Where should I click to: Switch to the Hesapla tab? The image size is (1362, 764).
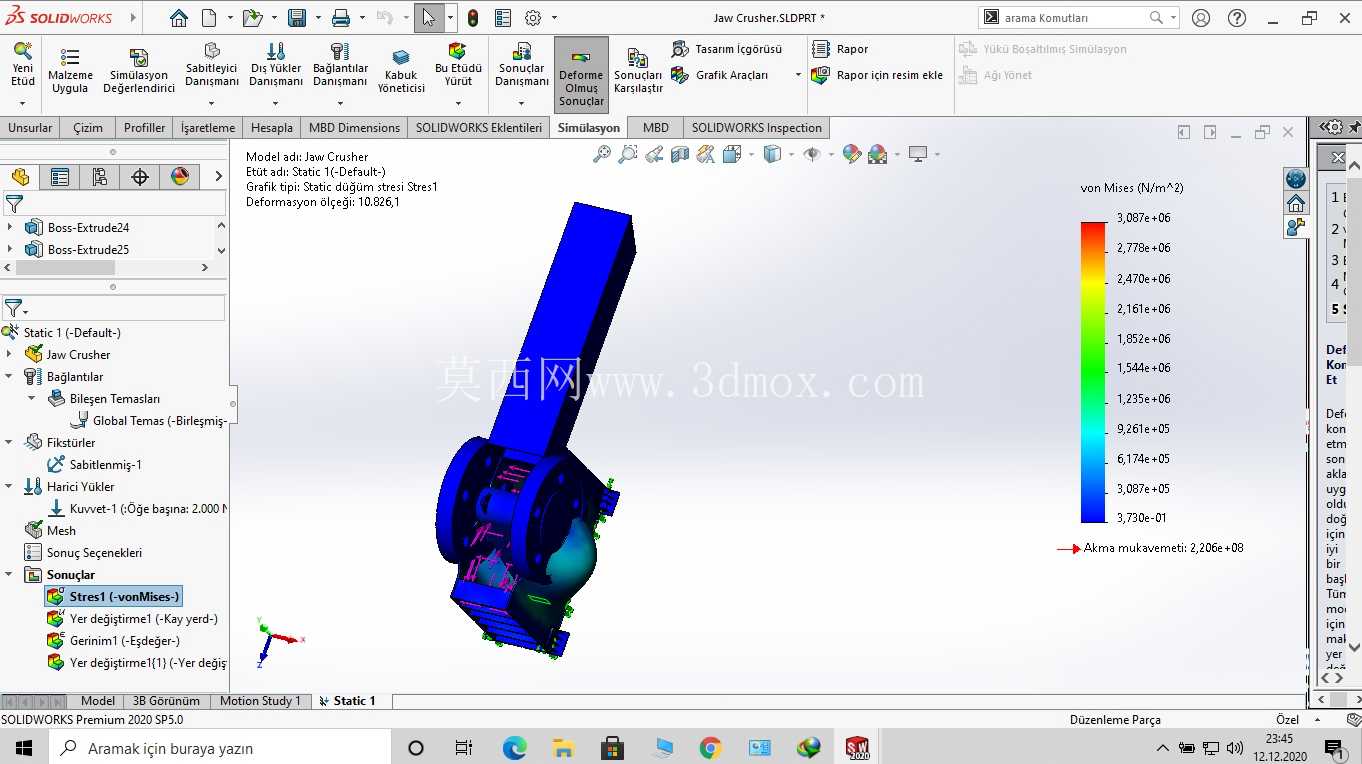(272, 127)
